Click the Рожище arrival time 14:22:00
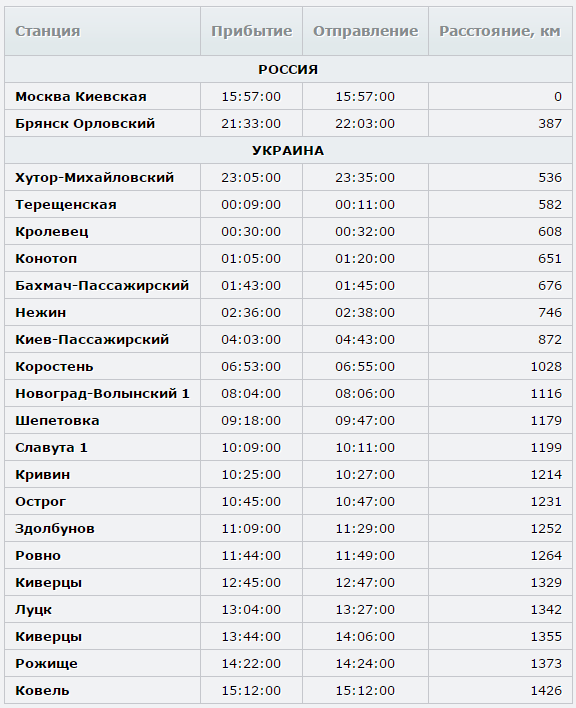Viewport: 576px width, 708px height. point(251,664)
